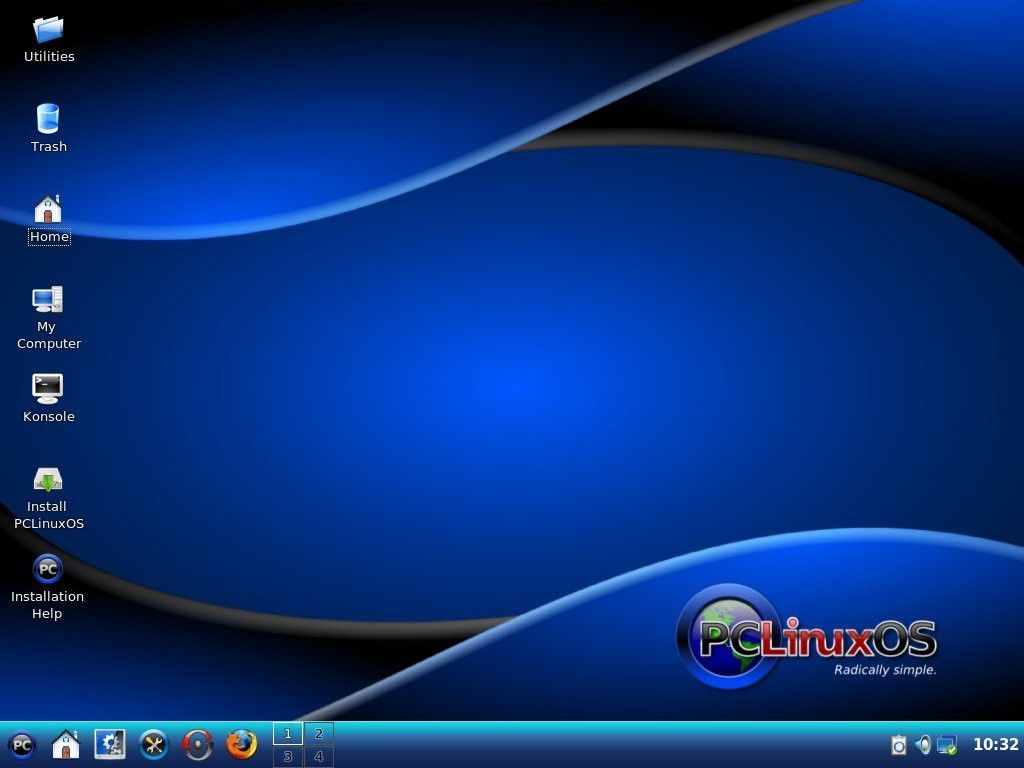Open the clipboard tray icon
The width and height of the screenshot is (1024, 768).
(x=899, y=745)
